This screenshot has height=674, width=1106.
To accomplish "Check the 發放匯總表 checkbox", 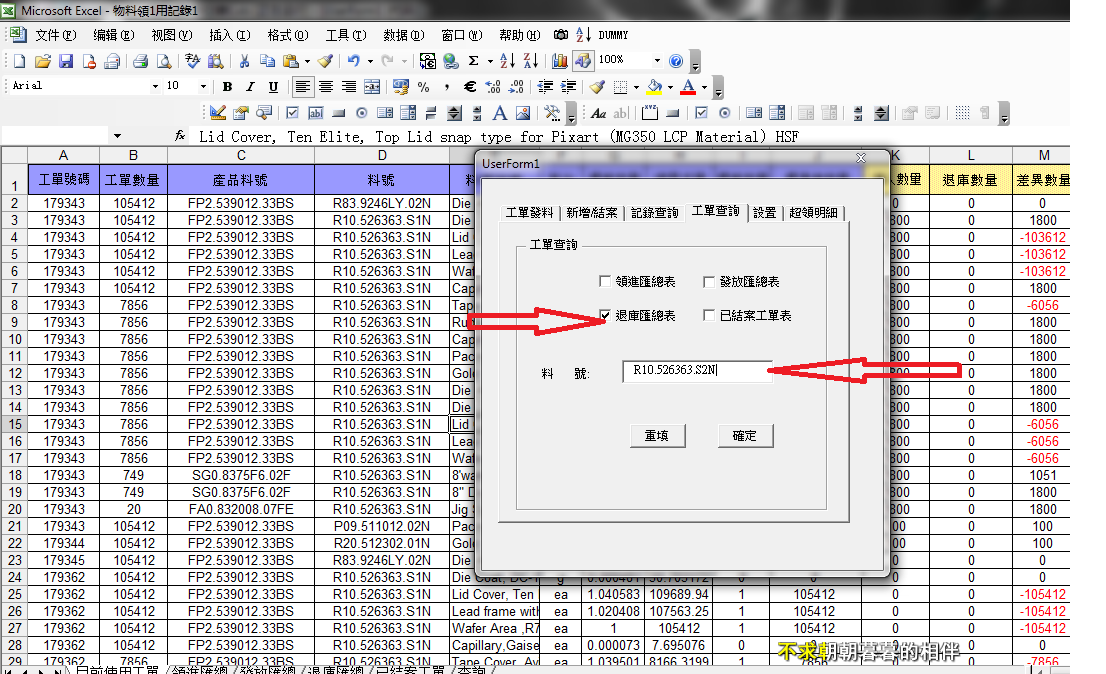I will 709,281.
